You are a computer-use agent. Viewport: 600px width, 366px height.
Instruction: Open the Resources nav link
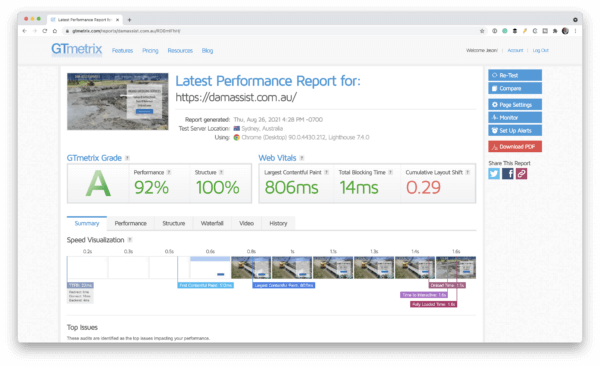pos(180,51)
